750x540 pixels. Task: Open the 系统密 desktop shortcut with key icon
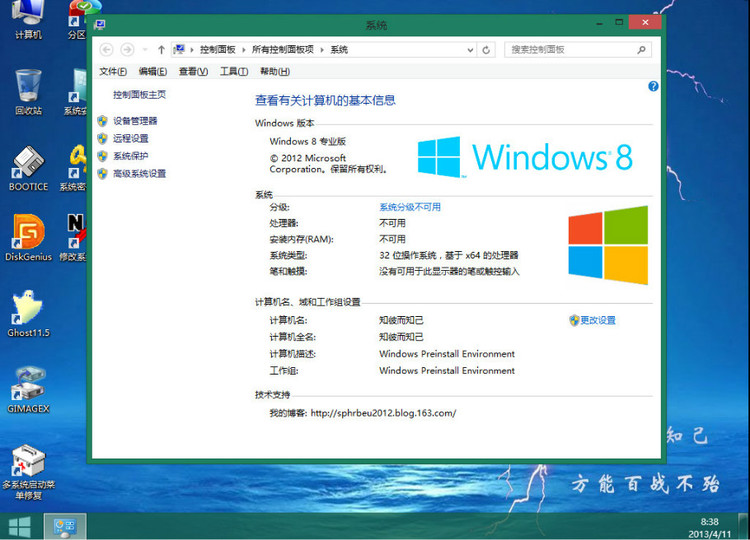pyautogui.click(x=73, y=168)
